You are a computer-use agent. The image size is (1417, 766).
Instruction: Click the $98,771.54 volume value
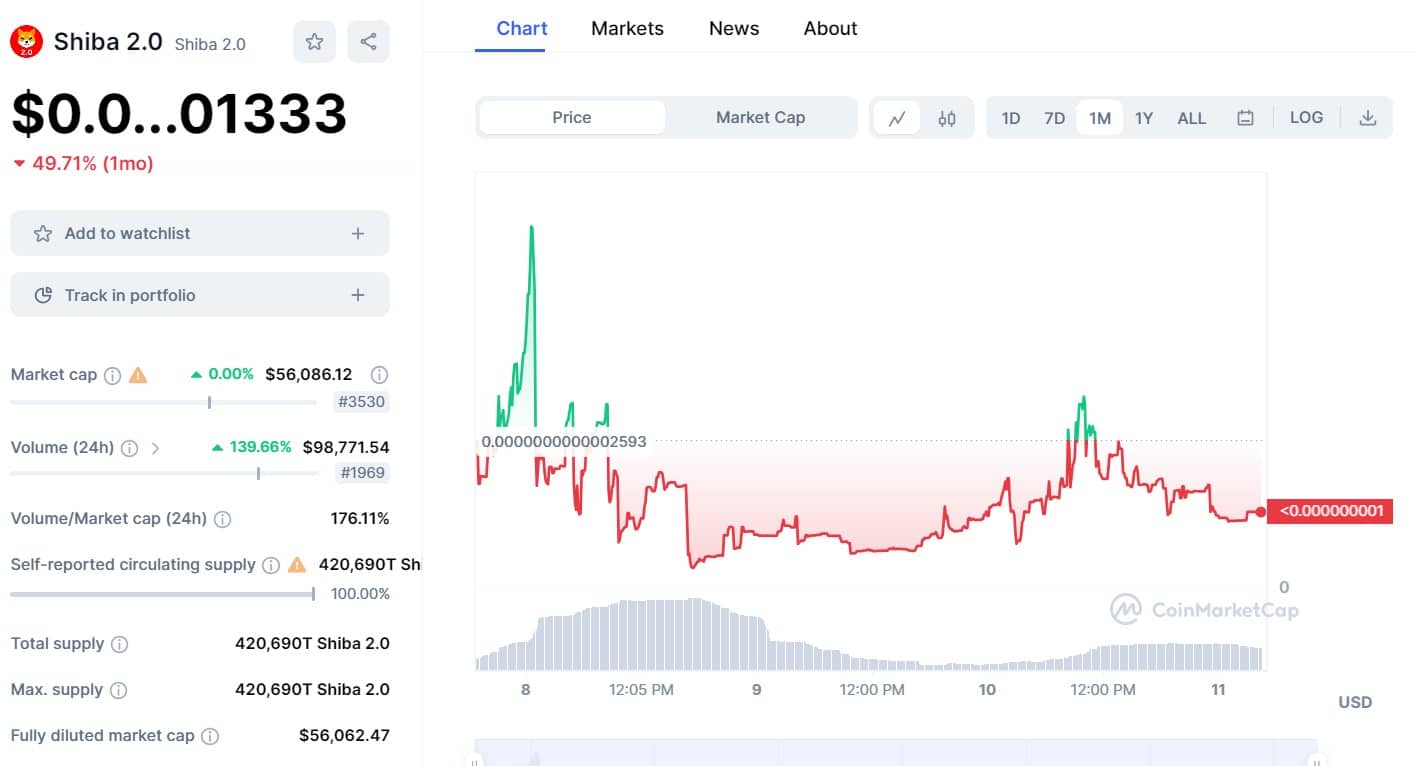346,447
